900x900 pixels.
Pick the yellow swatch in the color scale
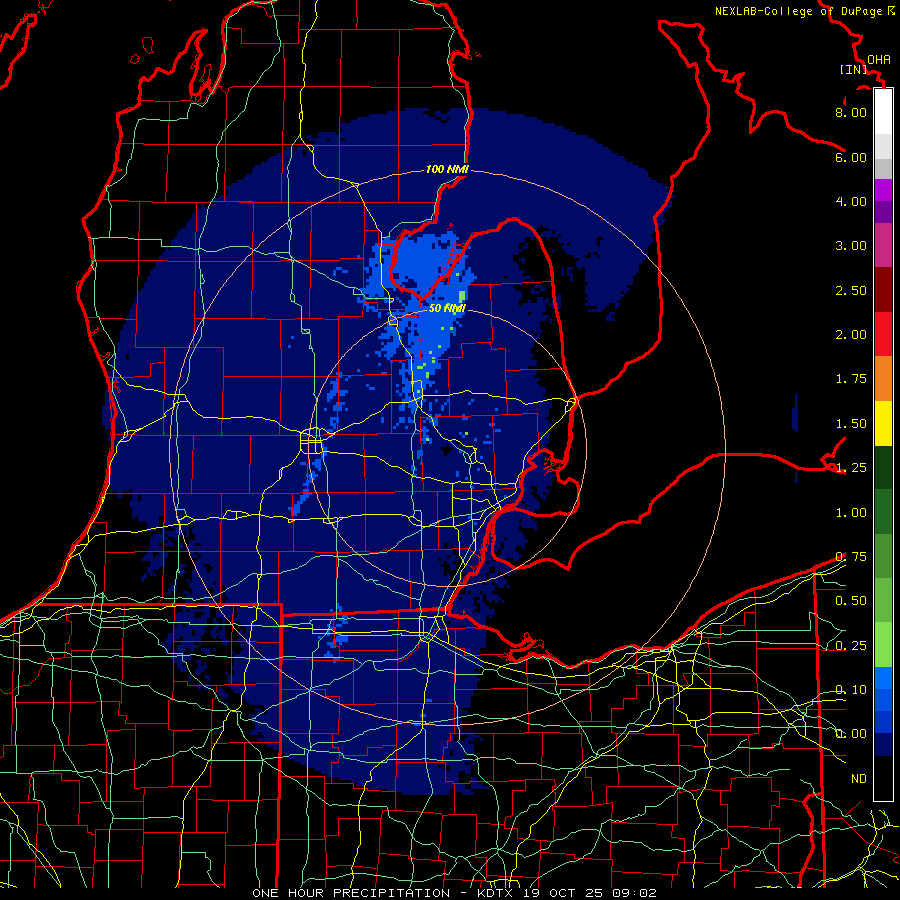tap(883, 424)
